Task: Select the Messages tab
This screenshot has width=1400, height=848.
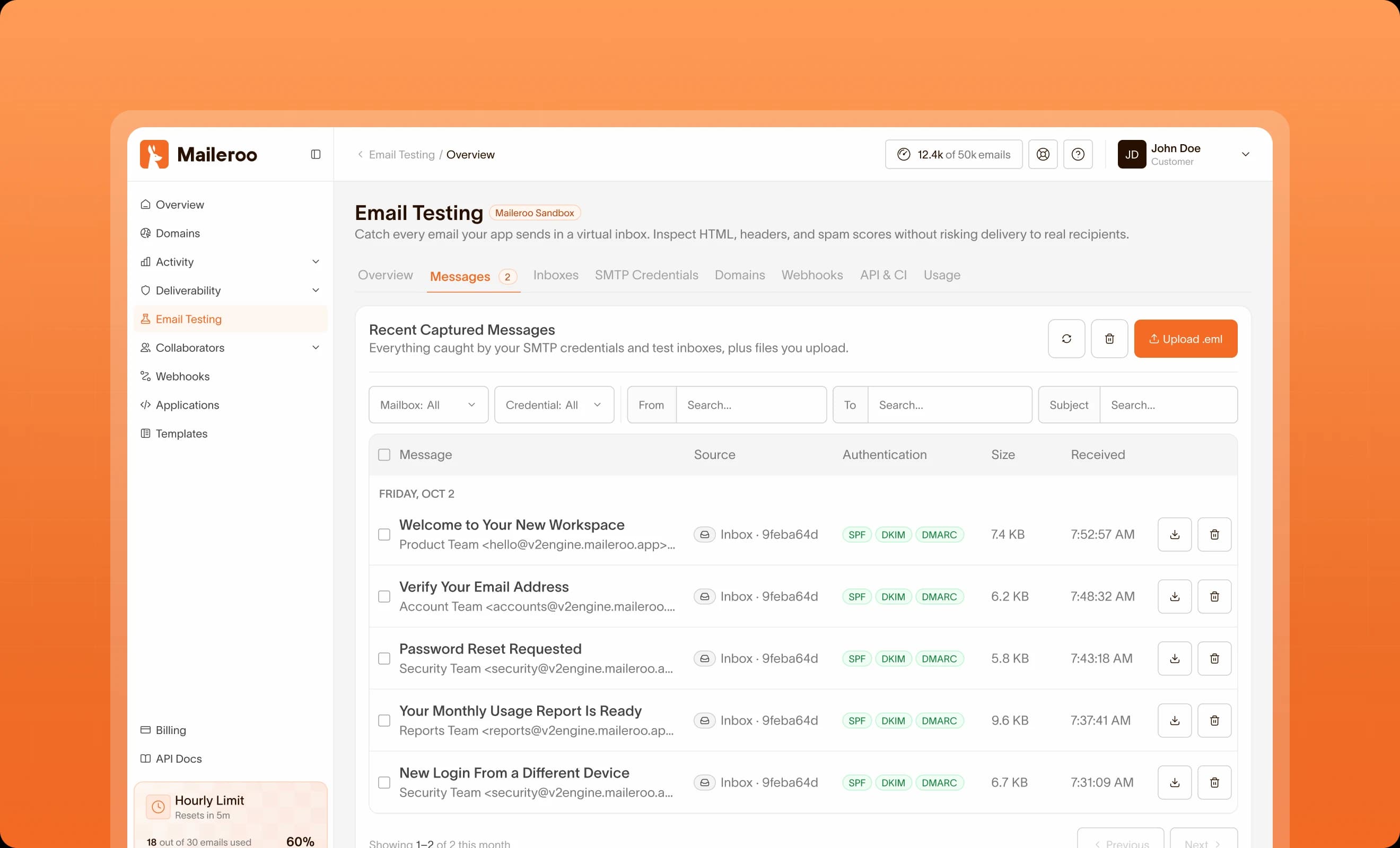Action: [473, 277]
